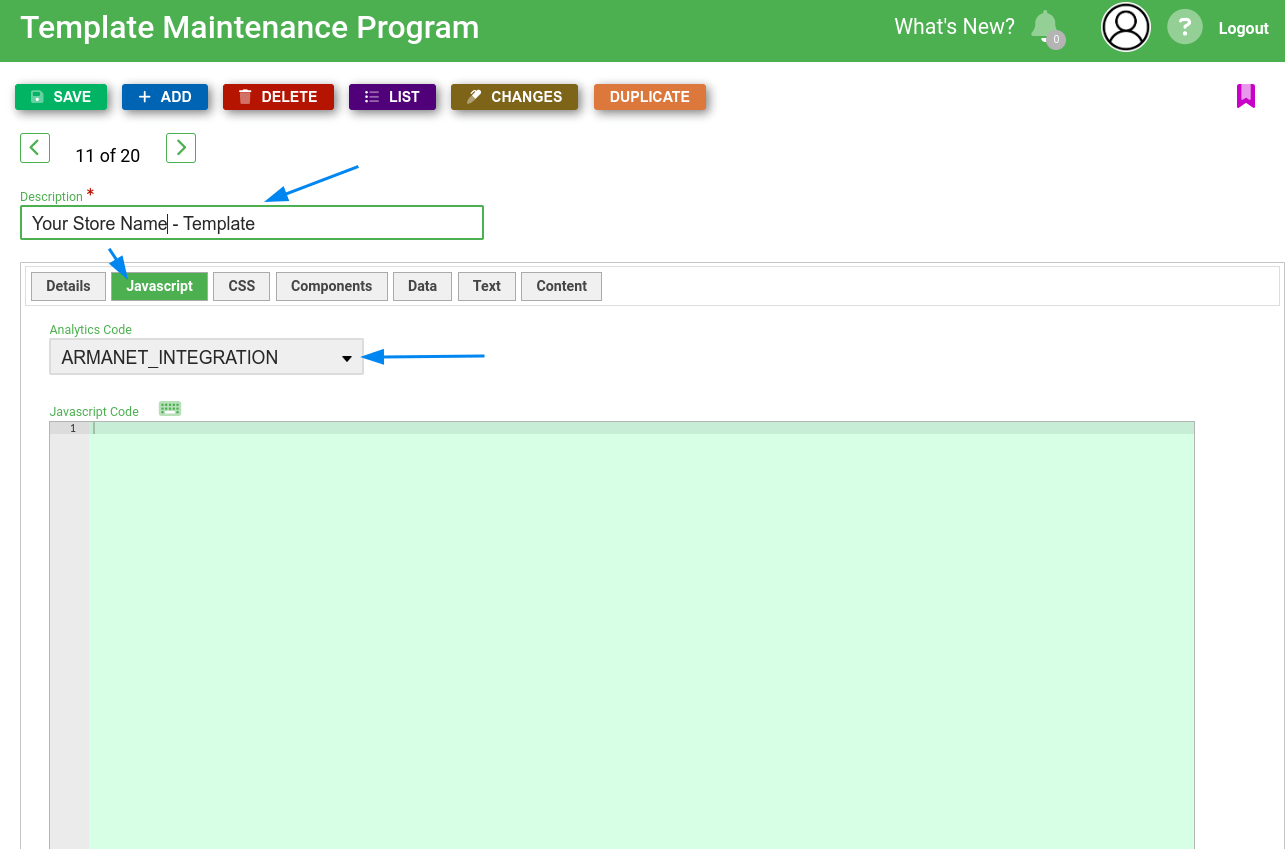
Task: Go to the previous record arrow
Action: (35, 148)
